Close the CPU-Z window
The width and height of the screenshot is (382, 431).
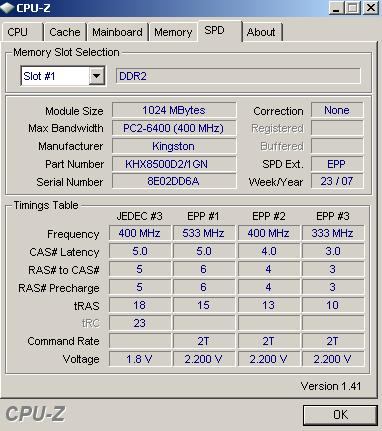[371, 8]
